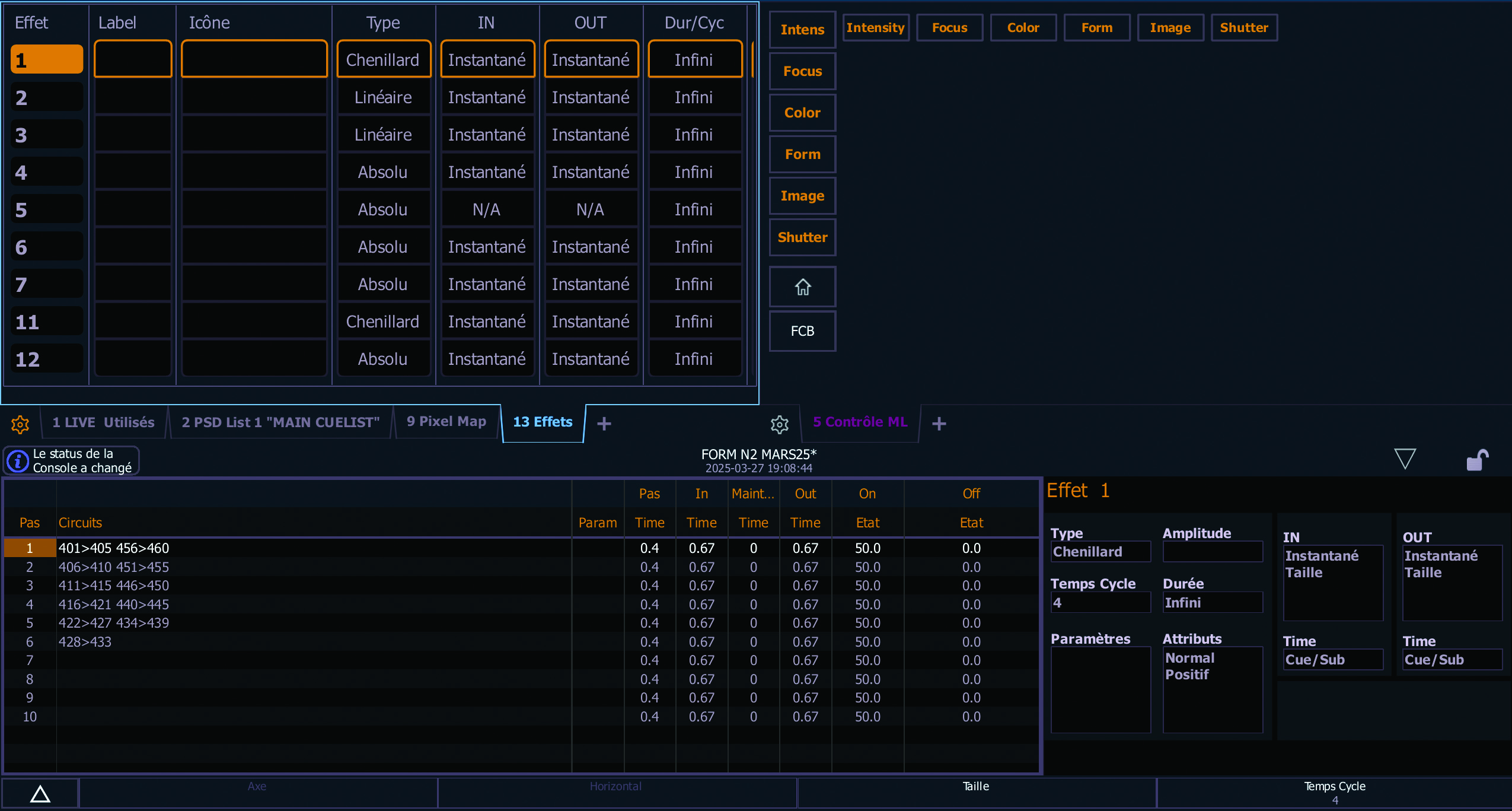Click Focus in the vertical category list
1512x811 pixels.
(802, 71)
